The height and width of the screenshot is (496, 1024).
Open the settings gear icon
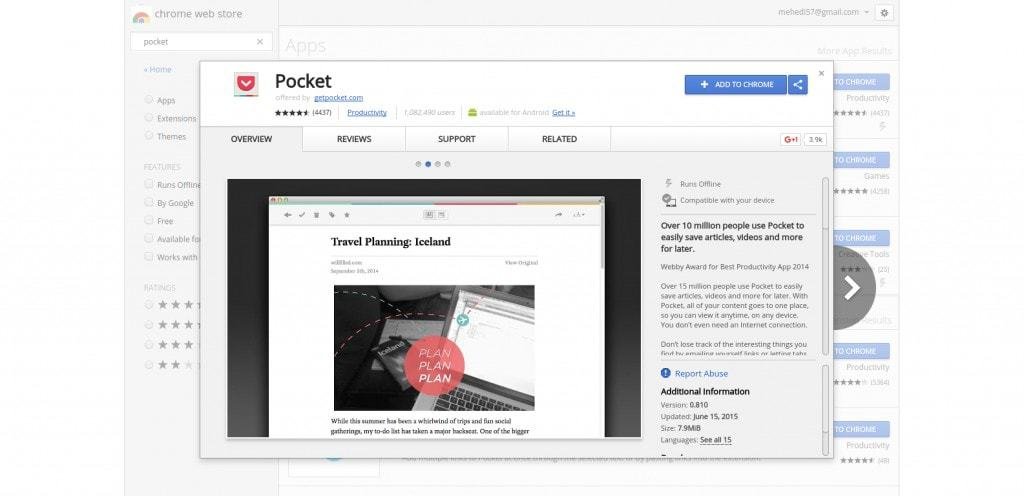click(883, 12)
